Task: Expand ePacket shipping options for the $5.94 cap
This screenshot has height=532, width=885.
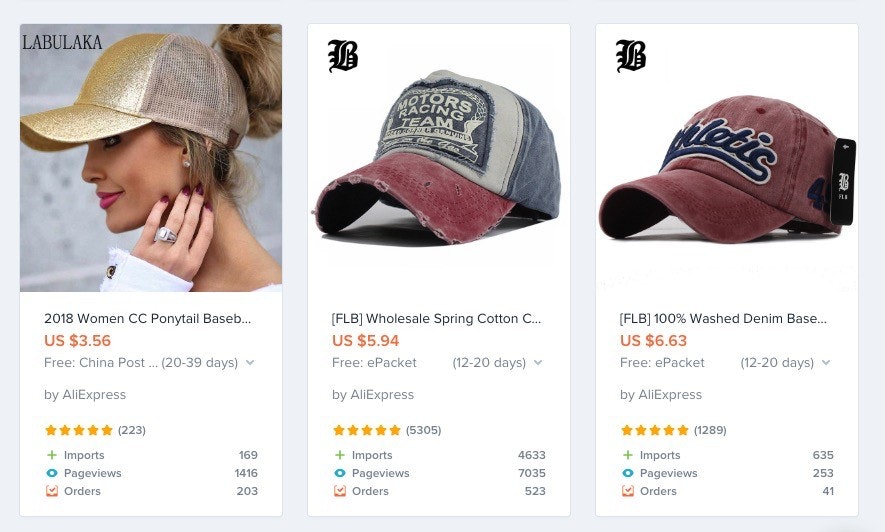Action: (538, 363)
